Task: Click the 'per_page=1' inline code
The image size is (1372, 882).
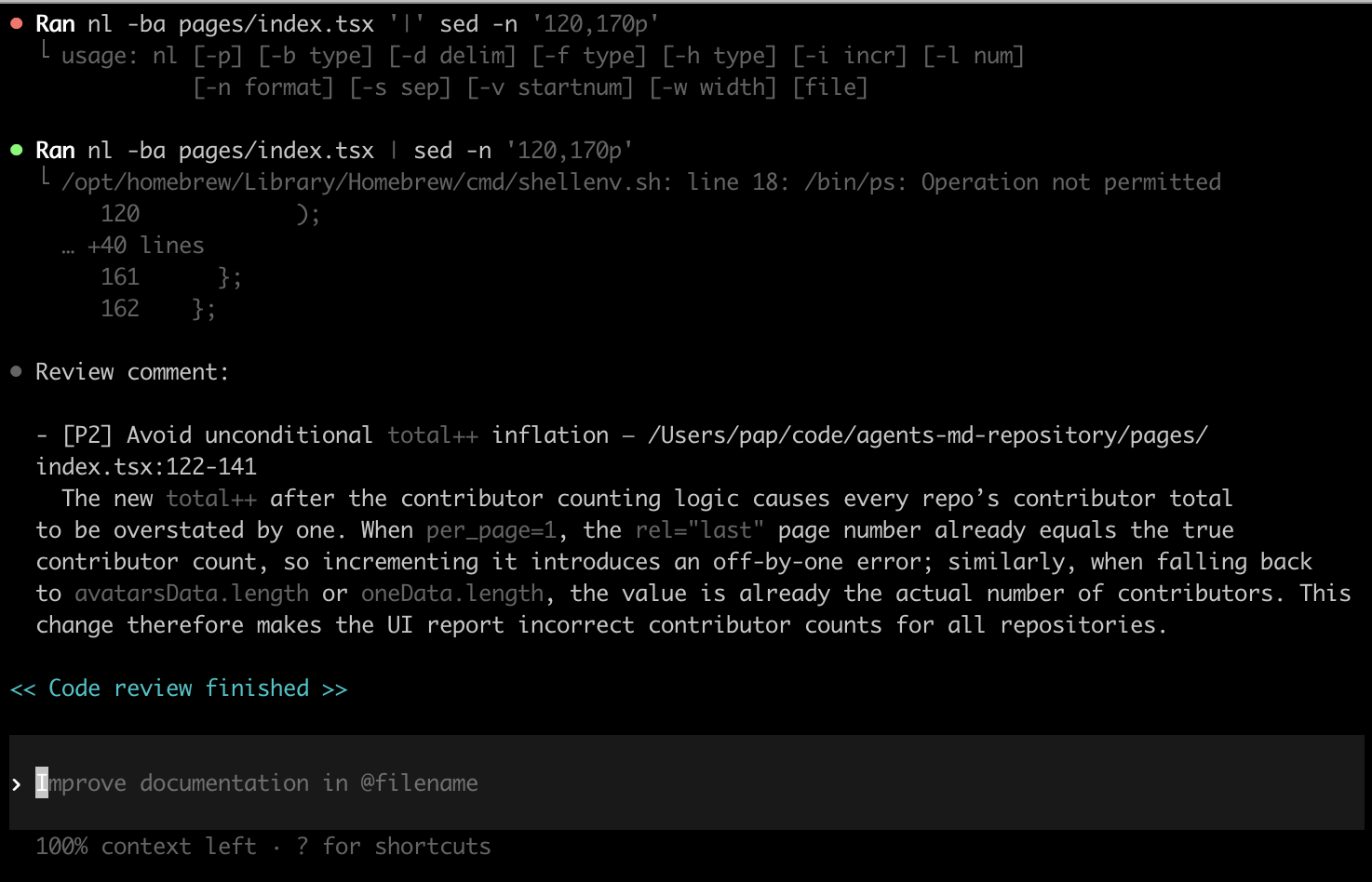Action: [491, 530]
